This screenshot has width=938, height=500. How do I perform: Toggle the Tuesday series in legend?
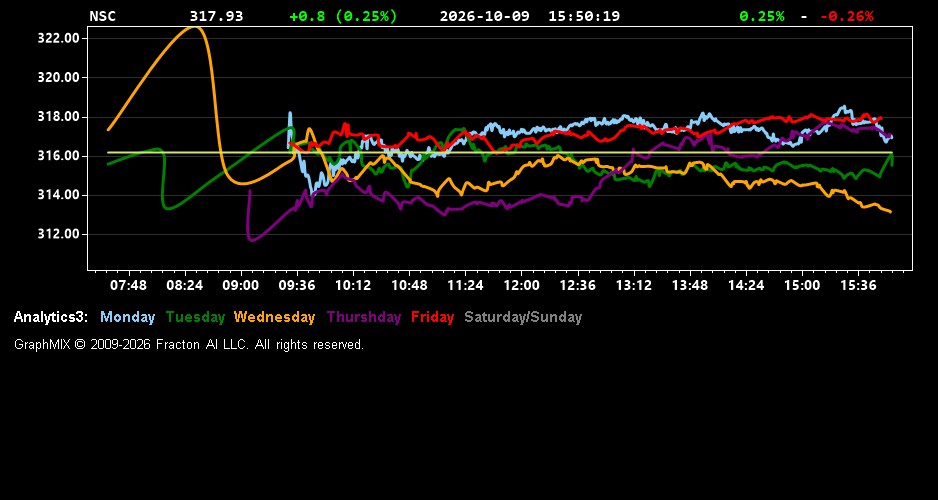coord(195,318)
